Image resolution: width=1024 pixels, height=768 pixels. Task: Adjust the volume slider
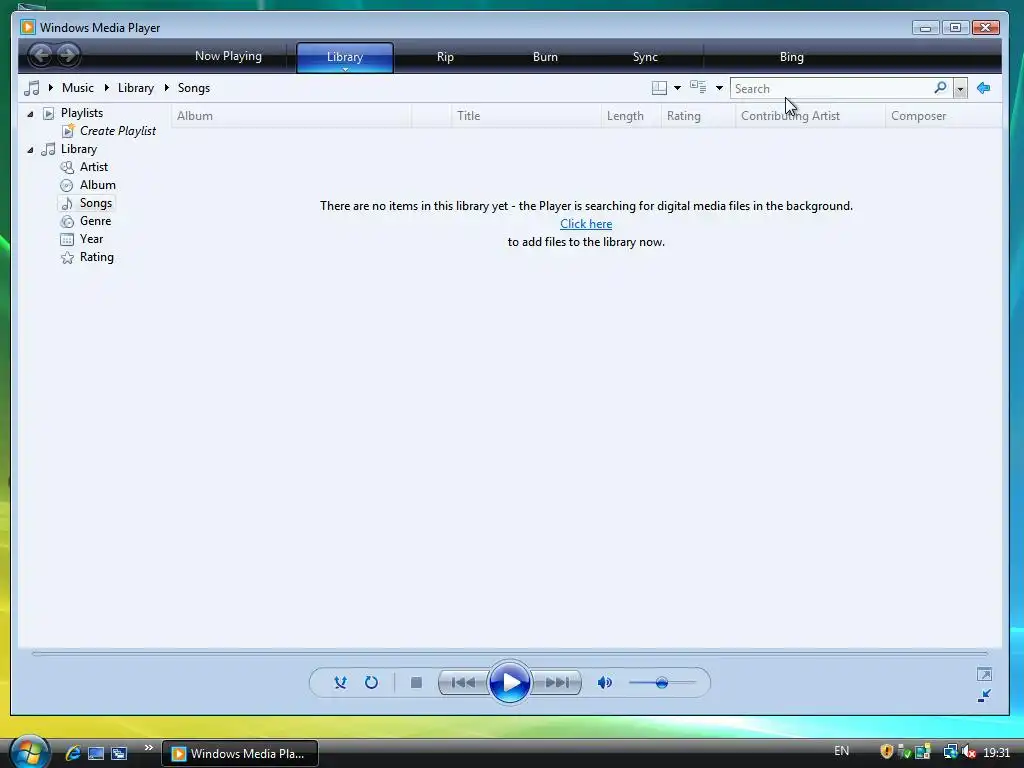click(662, 683)
